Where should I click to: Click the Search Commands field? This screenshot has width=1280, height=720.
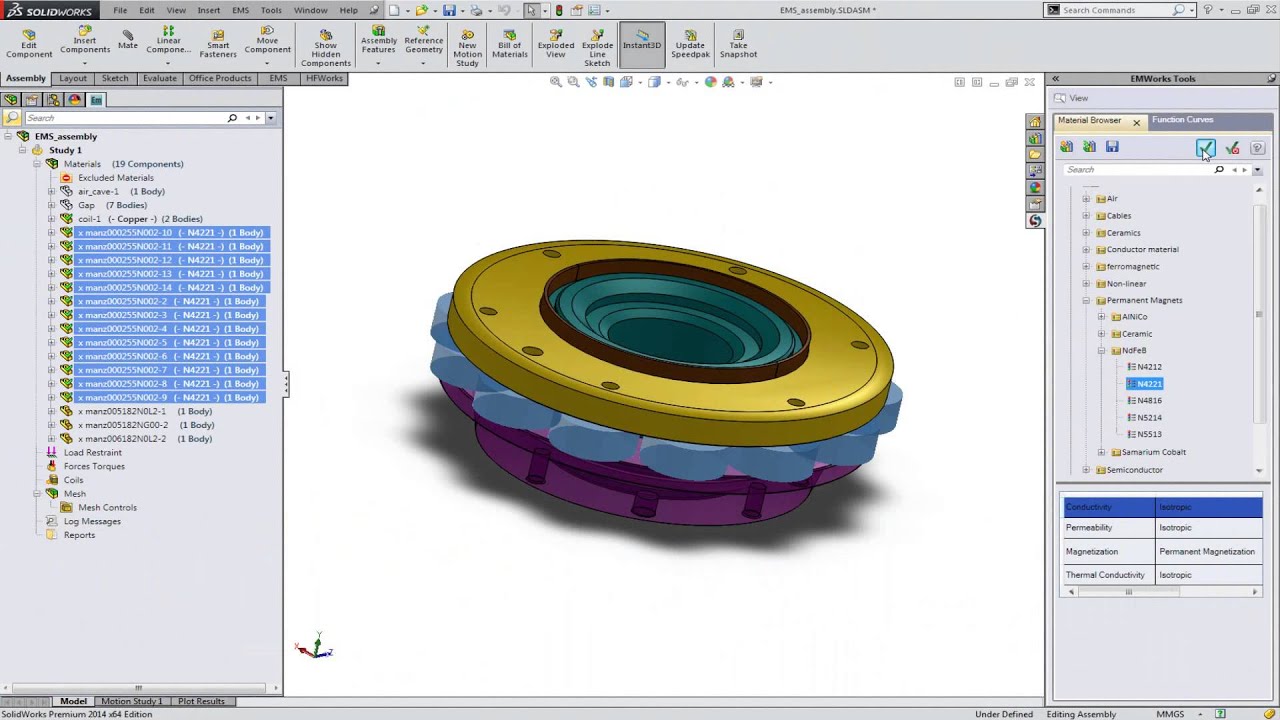tap(1117, 10)
